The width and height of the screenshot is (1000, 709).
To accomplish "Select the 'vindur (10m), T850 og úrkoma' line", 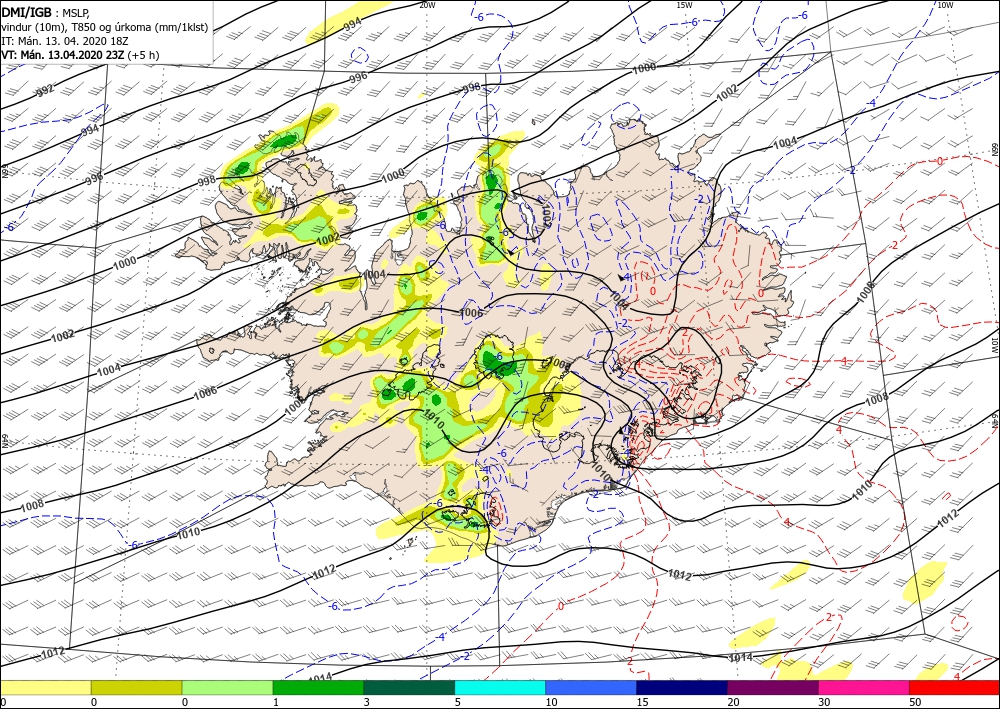I will (105, 27).
